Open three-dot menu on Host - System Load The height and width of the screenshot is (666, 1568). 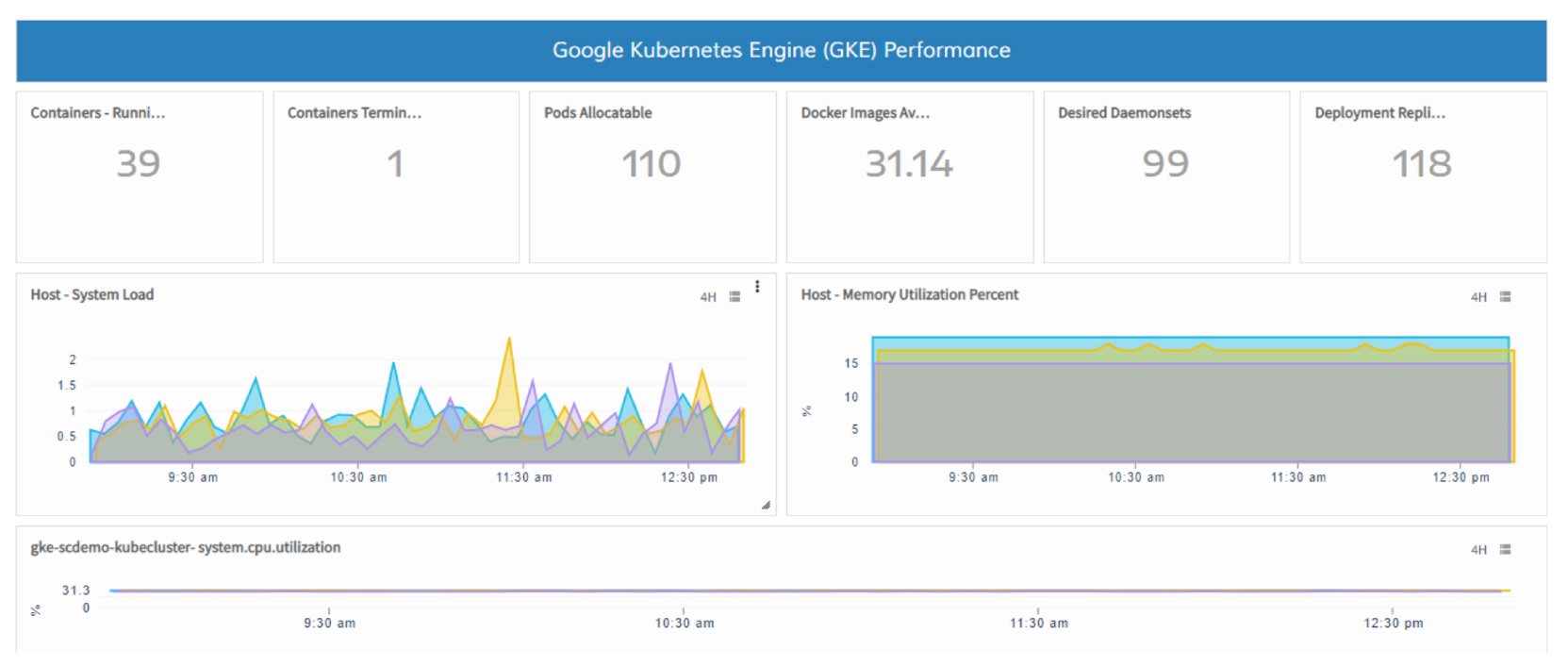(757, 287)
